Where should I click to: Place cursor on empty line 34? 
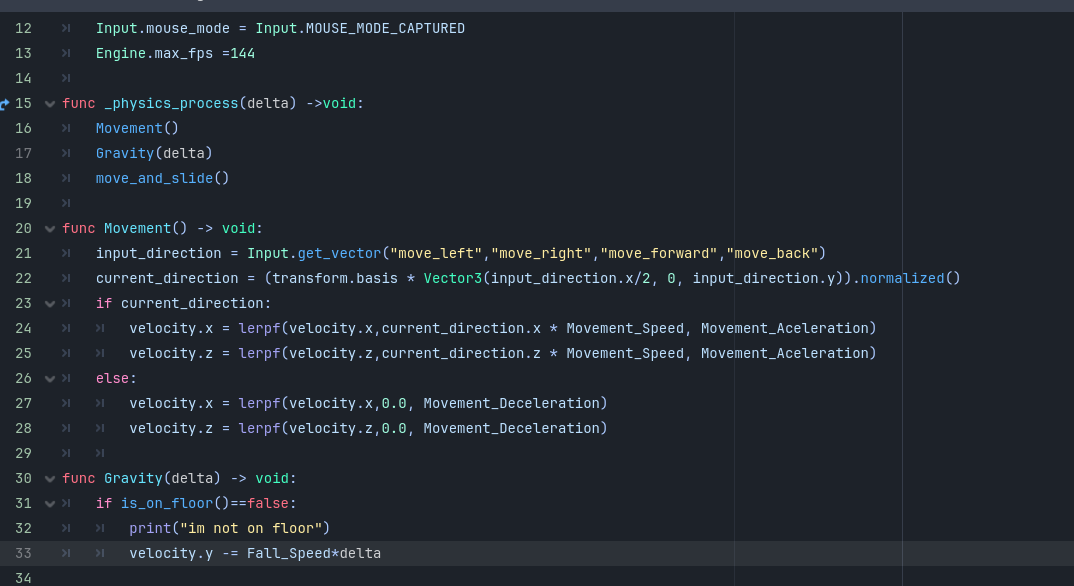point(400,578)
